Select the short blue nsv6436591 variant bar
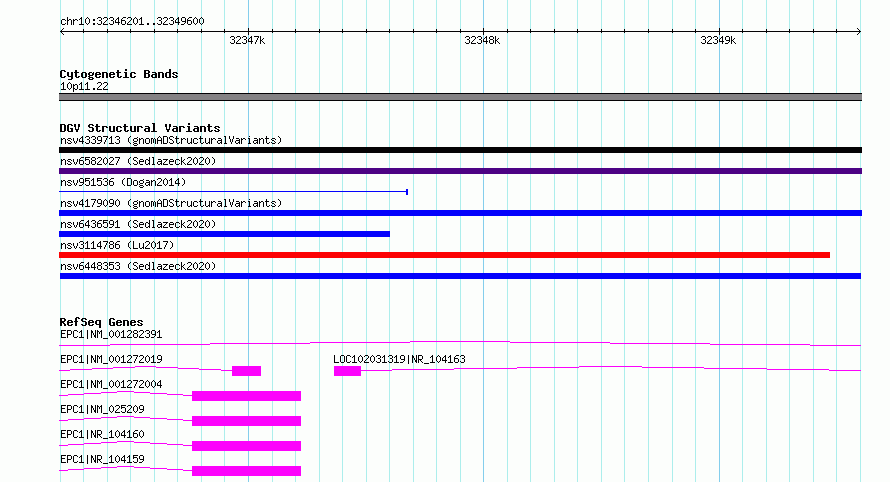Screen dimensions: 890x482 pos(224,234)
